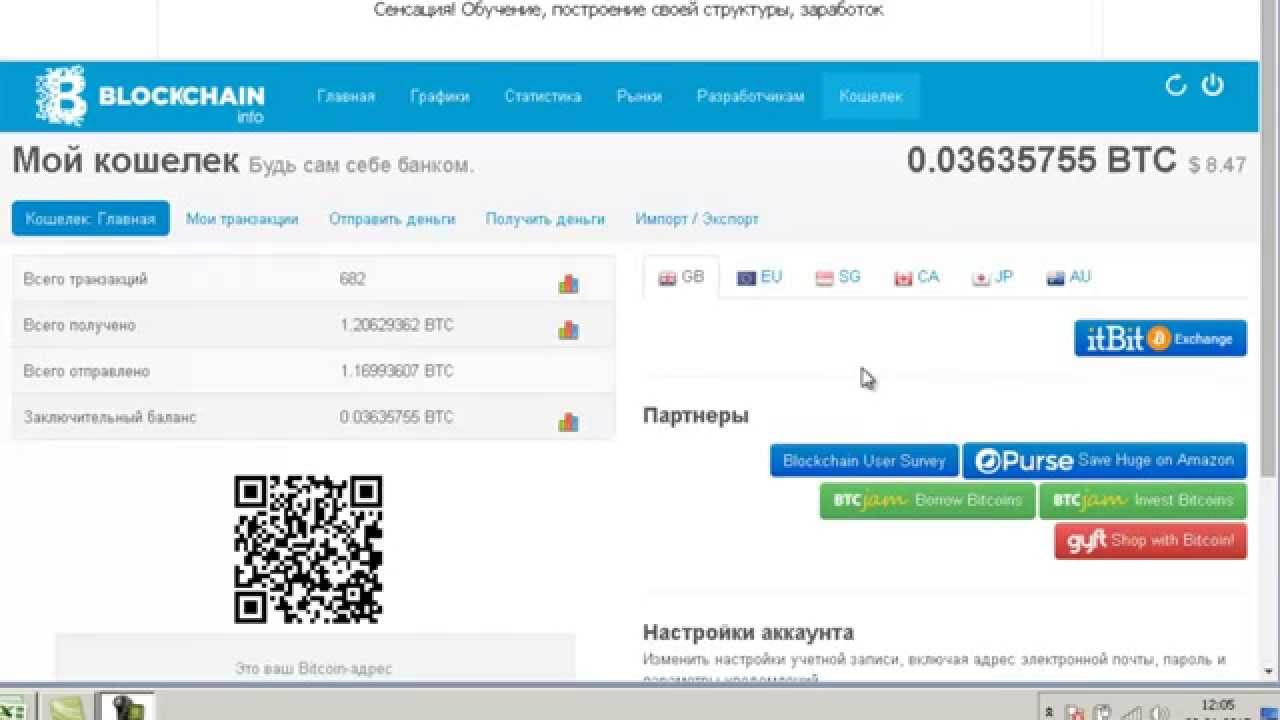The height and width of the screenshot is (720, 1280).
Task: Click the 682 transactions value
Action: coord(353,279)
